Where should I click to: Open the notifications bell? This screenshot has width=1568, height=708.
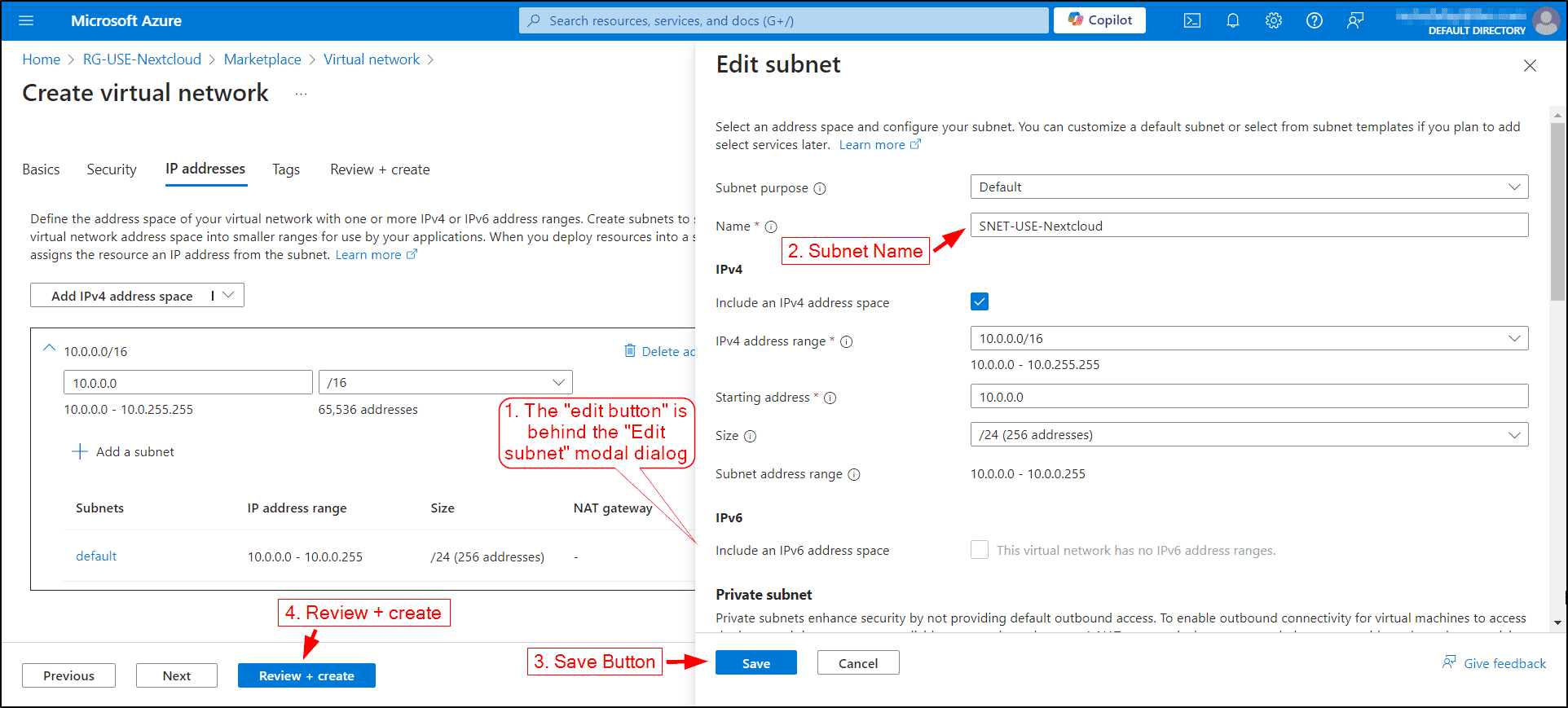click(1233, 20)
